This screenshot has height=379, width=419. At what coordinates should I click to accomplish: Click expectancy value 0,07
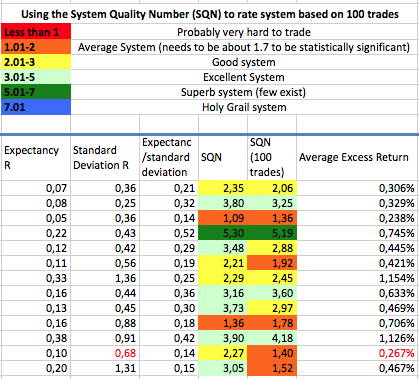pyautogui.click(x=36, y=188)
